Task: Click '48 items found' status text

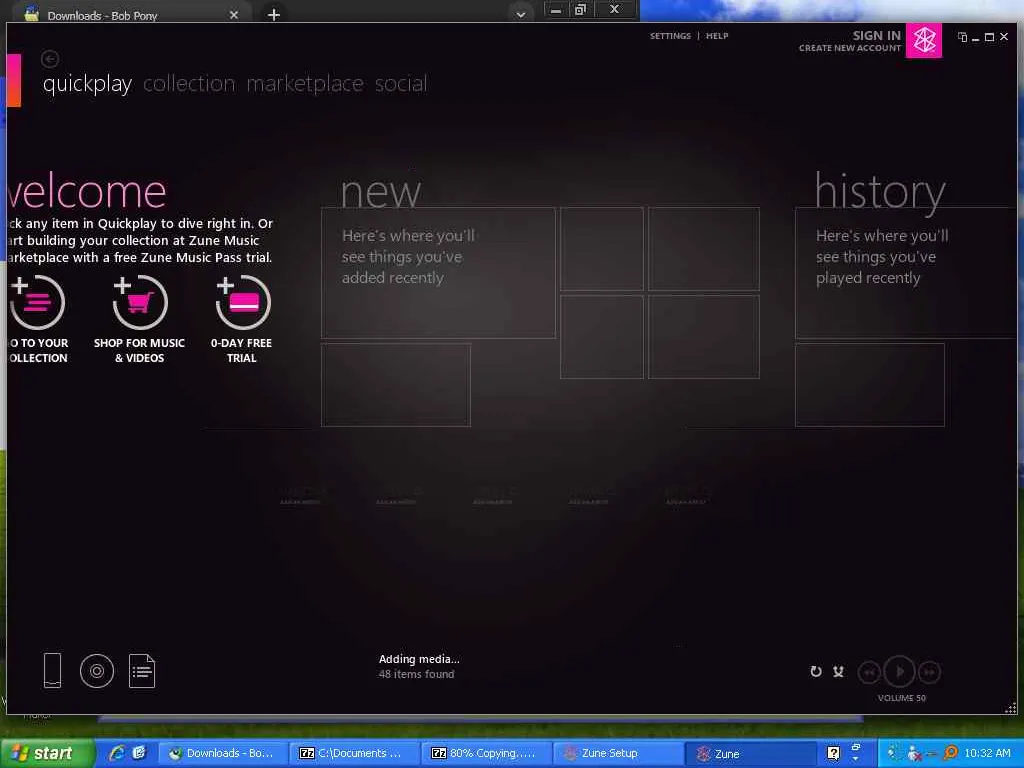Action: [416, 674]
